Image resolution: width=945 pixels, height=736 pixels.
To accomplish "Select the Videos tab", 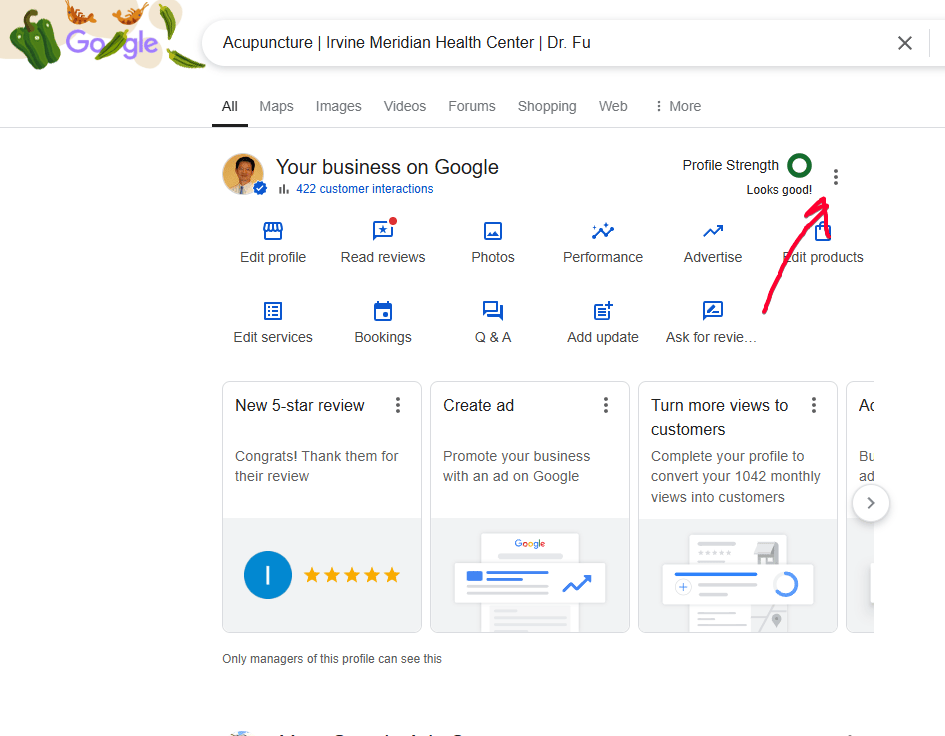I will click(404, 106).
